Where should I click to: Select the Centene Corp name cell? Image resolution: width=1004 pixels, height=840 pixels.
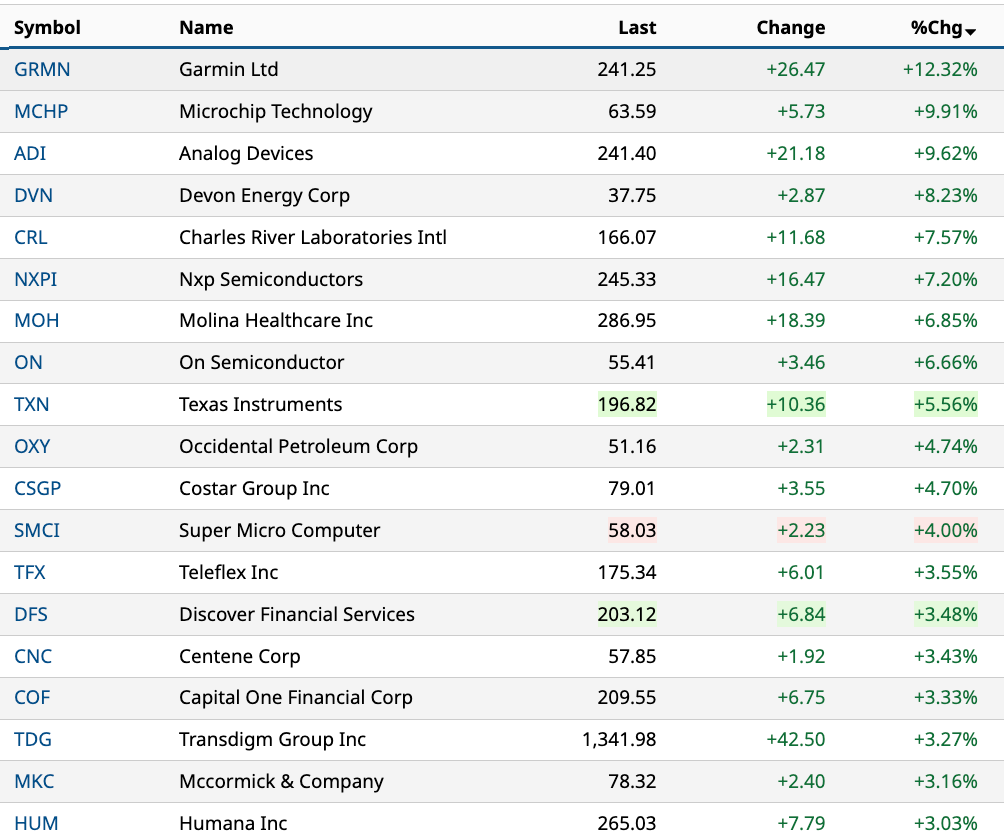click(239, 656)
